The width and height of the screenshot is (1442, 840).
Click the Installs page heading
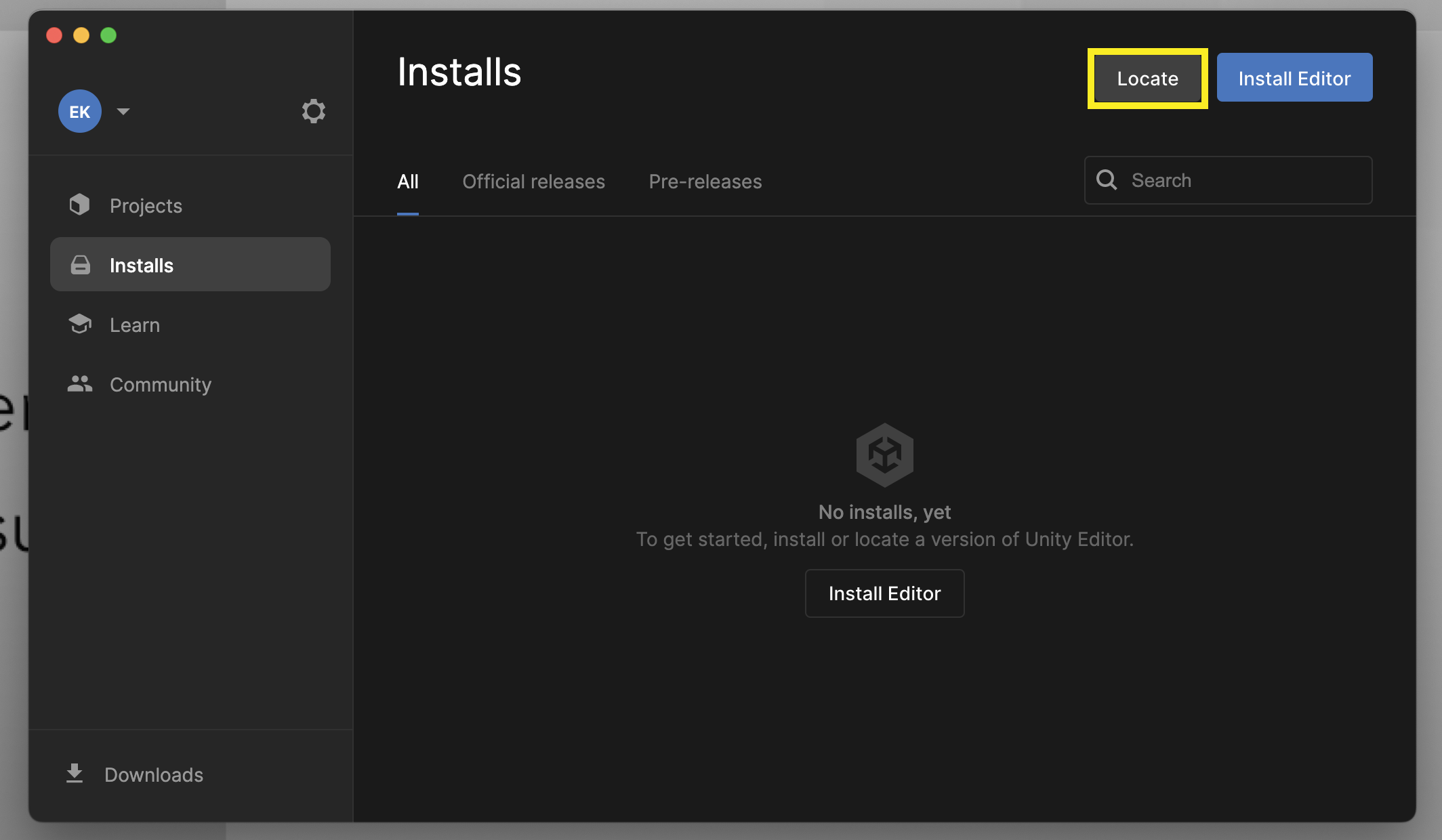click(459, 72)
